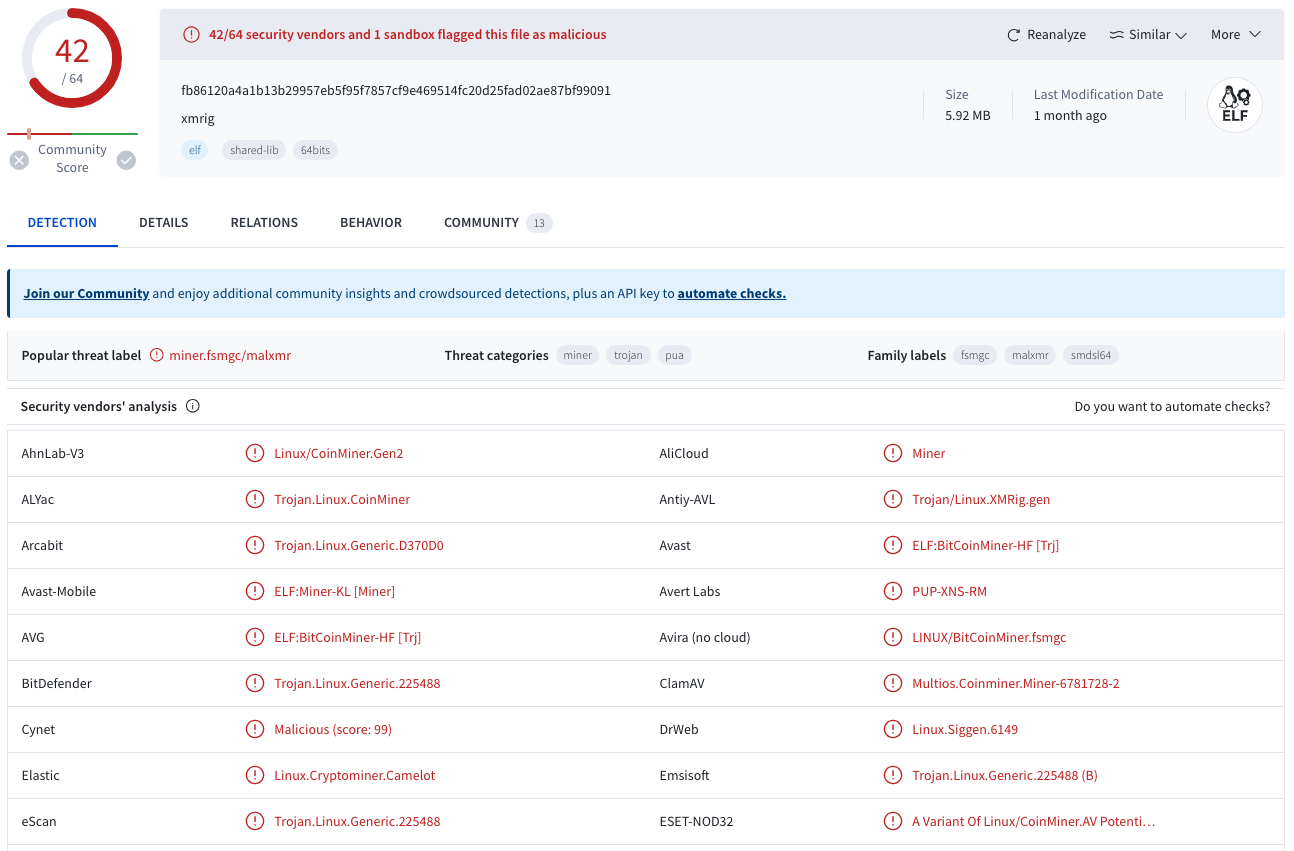Click Multios.Coinminer.Miner-6781728-2 result
This screenshot has height=851, width=1294.
[x=1016, y=684]
